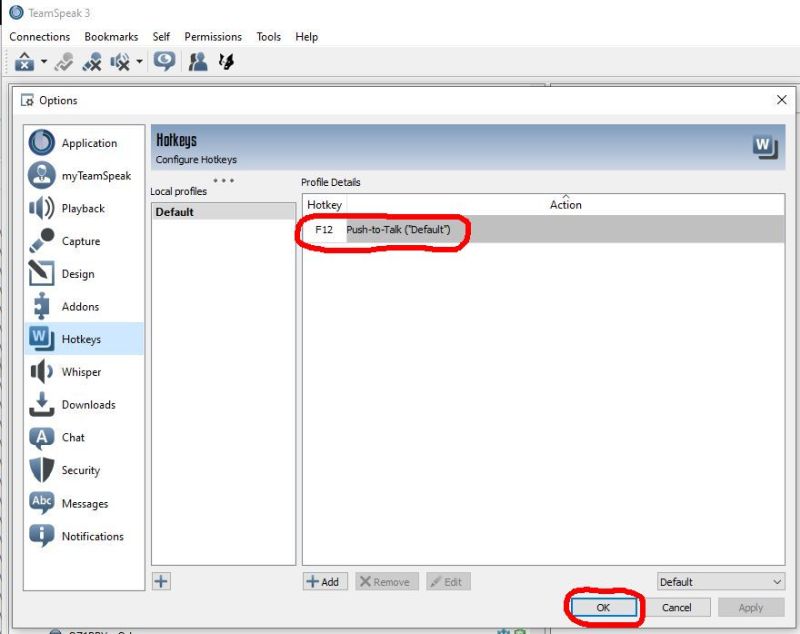Click the Disconnect from current server icon
The width and height of the screenshot is (800, 634).
pos(64,62)
